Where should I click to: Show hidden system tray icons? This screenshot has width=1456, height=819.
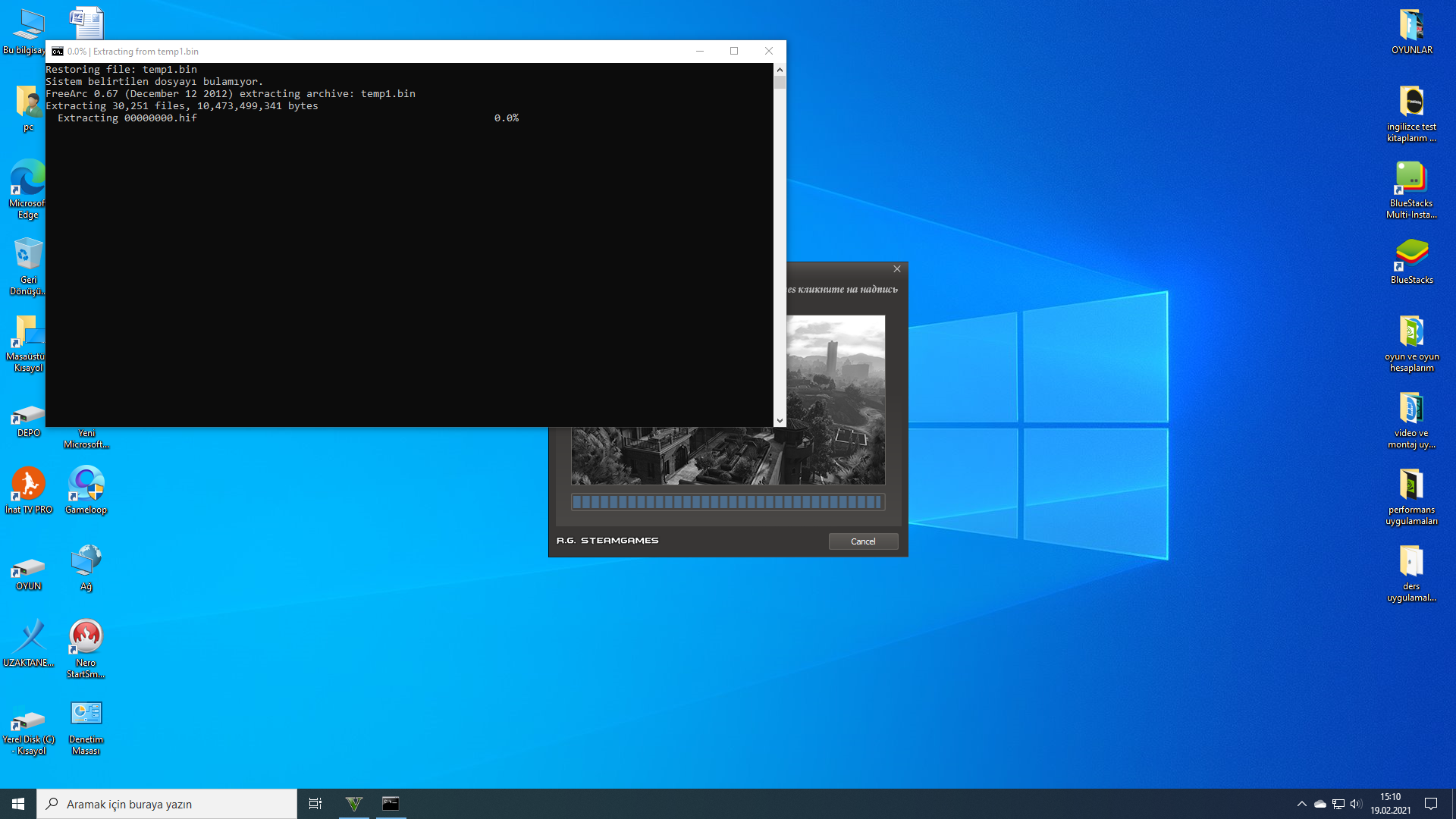tap(1302, 804)
